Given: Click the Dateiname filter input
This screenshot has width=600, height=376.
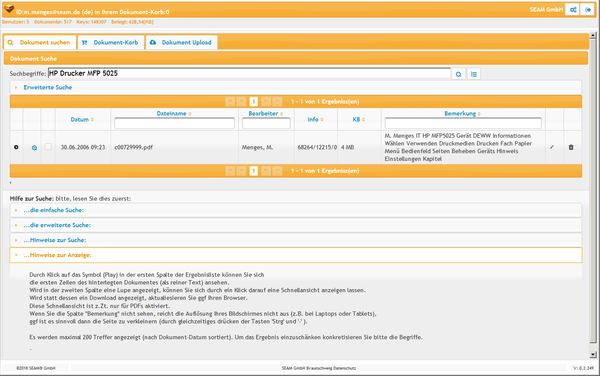Looking at the screenshot, I should 174,123.
